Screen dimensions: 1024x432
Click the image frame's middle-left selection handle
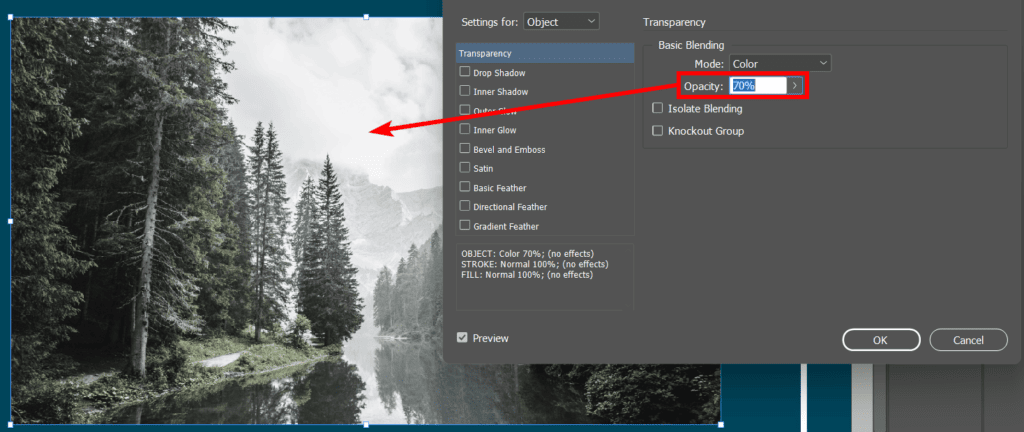pyautogui.click(x=11, y=221)
